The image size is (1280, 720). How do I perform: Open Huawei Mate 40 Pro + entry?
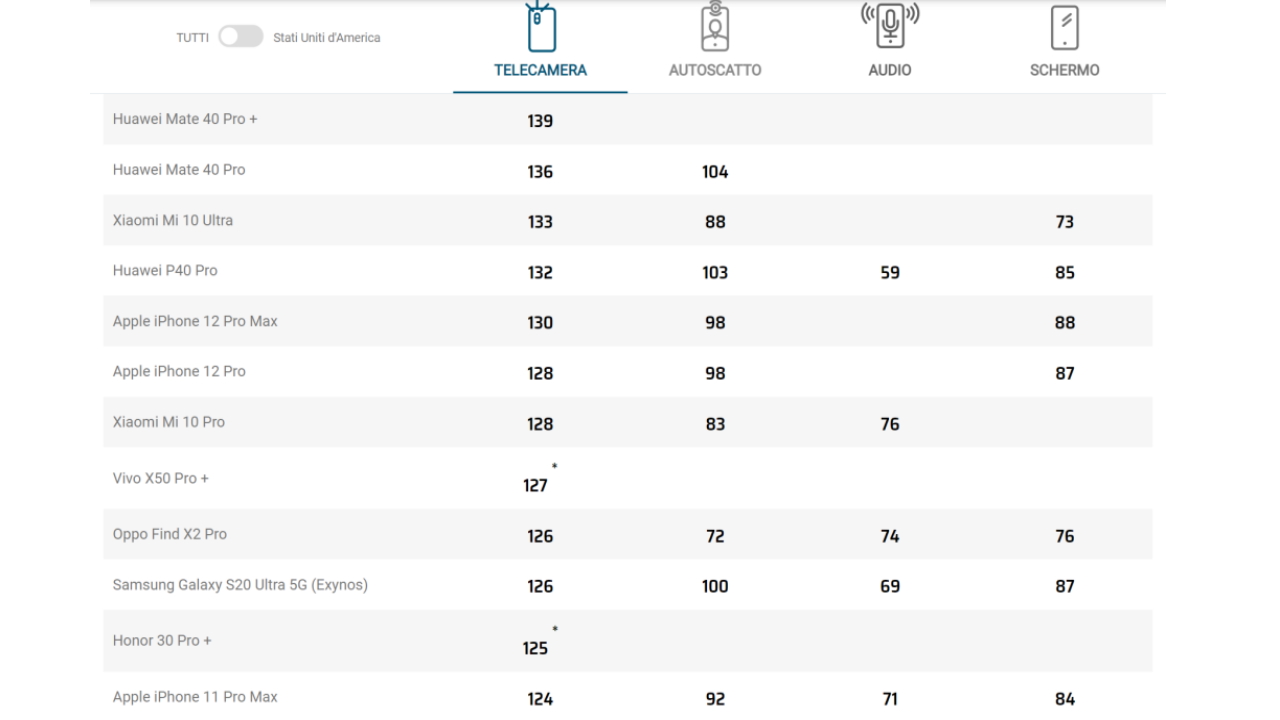click(x=185, y=119)
